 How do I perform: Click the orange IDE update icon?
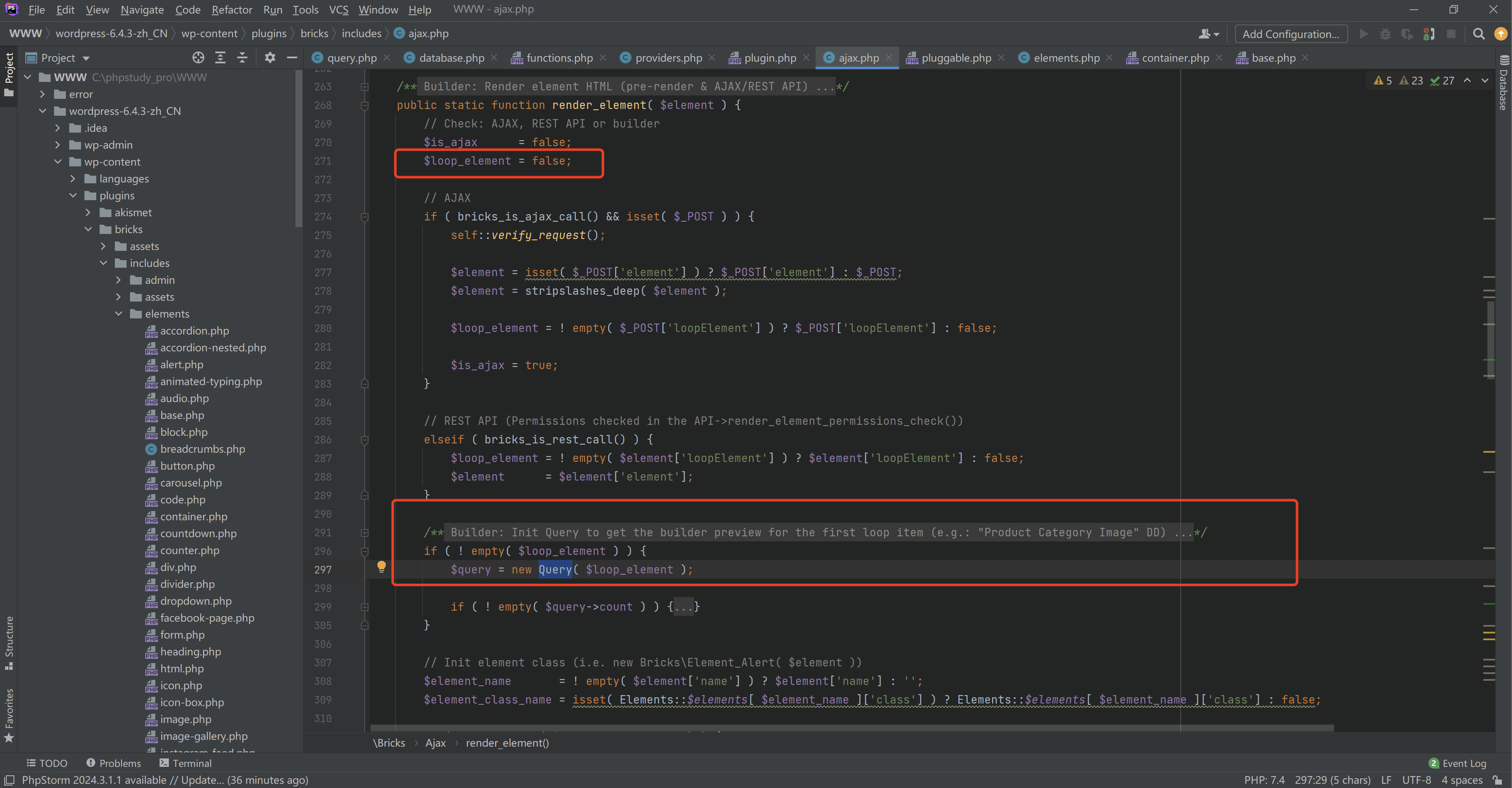tap(1501, 34)
